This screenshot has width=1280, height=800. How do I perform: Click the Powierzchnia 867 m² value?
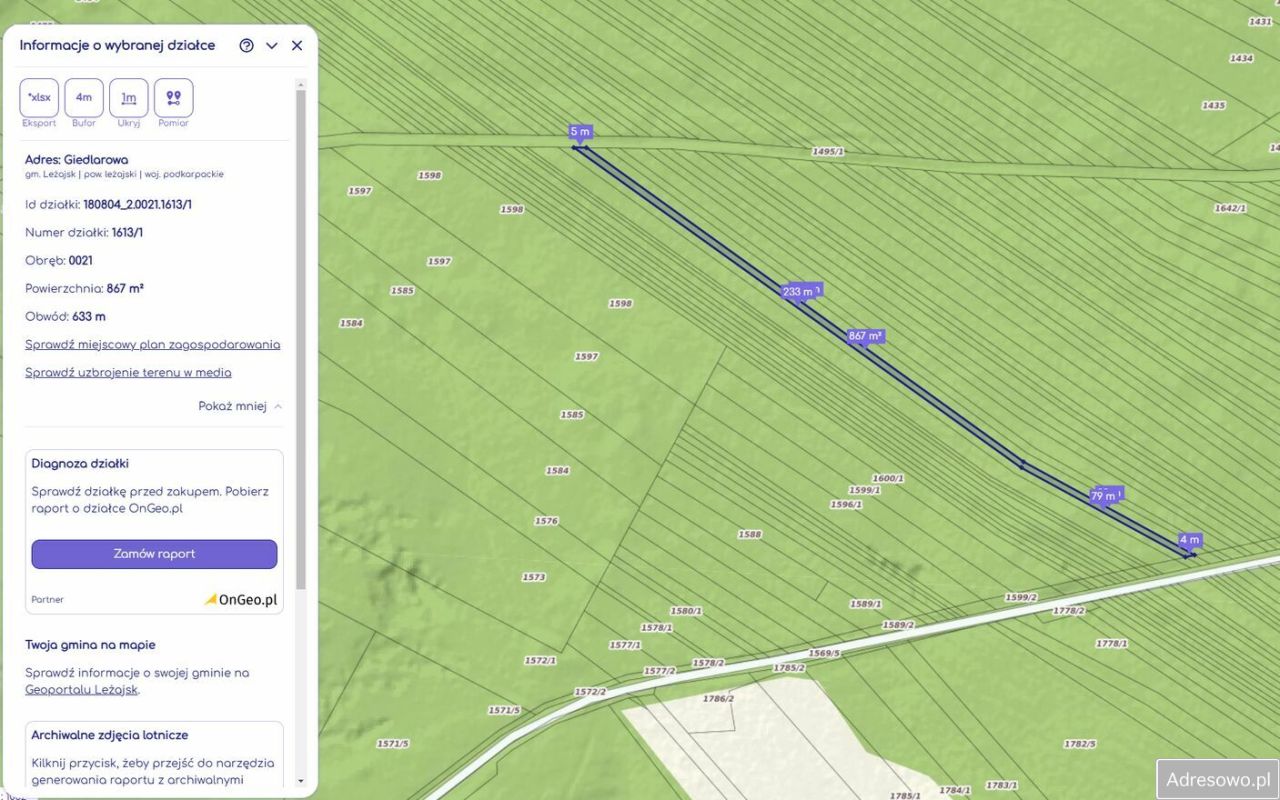(x=125, y=289)
